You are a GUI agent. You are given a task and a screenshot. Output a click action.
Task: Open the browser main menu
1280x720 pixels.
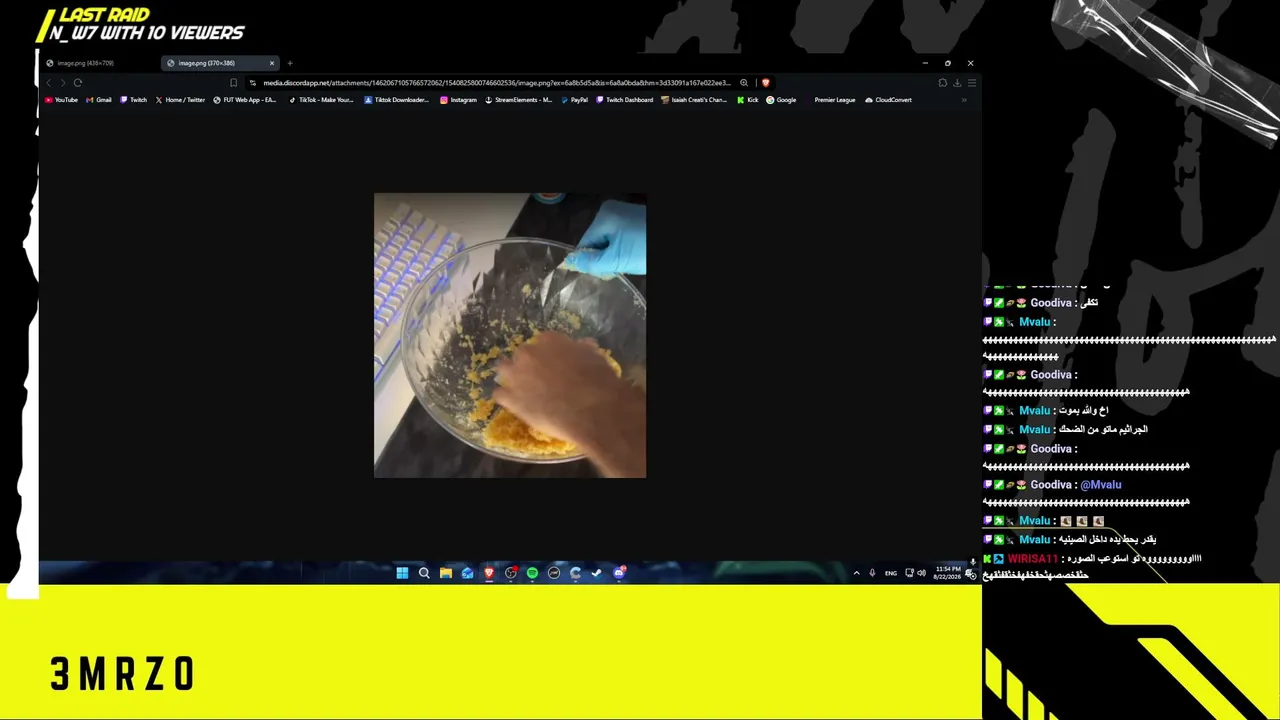(x=971, y=83)
